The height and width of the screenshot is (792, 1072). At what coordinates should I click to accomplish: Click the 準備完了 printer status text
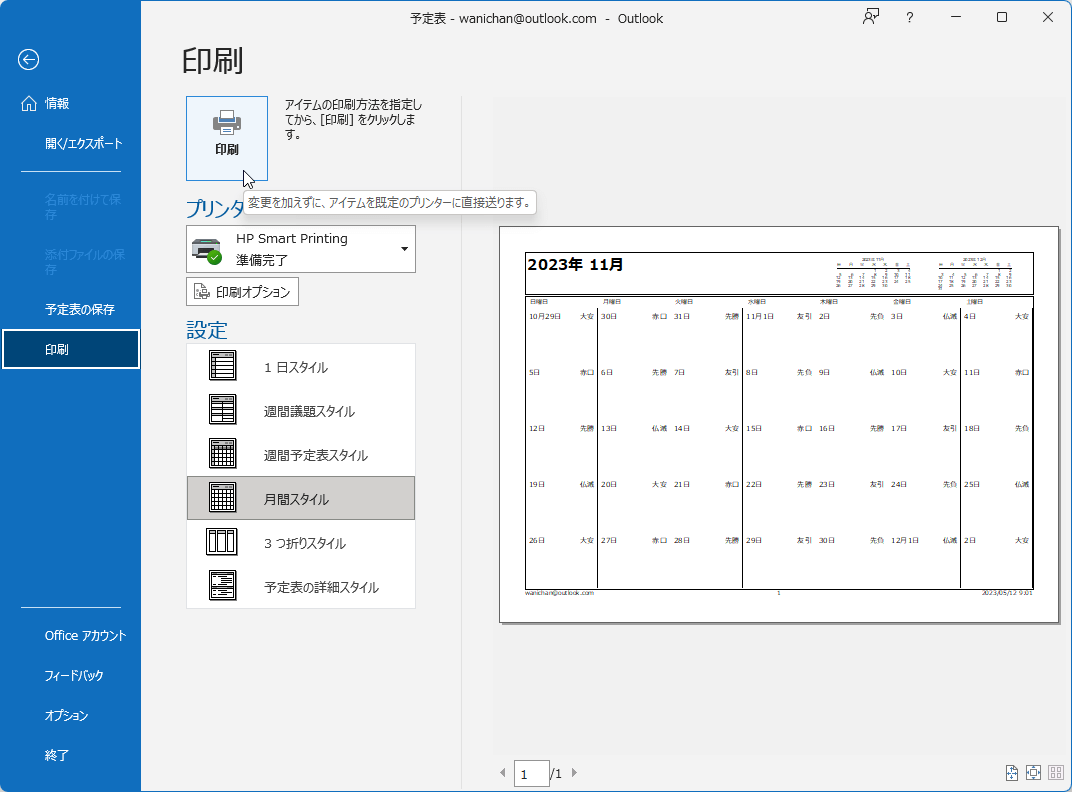(x=262, y=261)
